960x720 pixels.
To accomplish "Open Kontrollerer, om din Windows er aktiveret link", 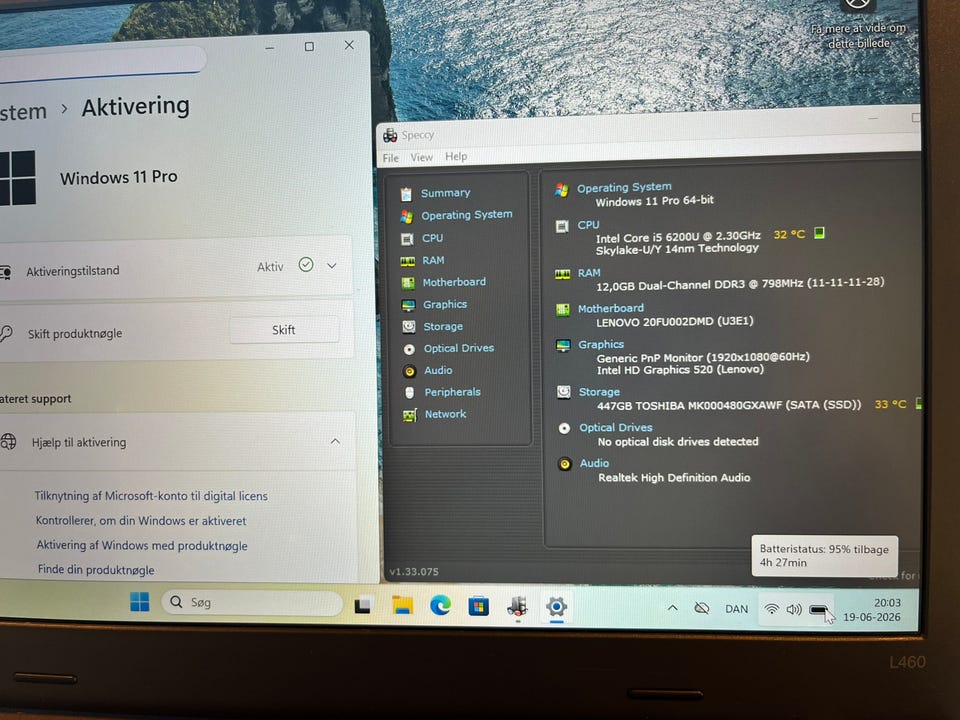I will pos(141,521).
